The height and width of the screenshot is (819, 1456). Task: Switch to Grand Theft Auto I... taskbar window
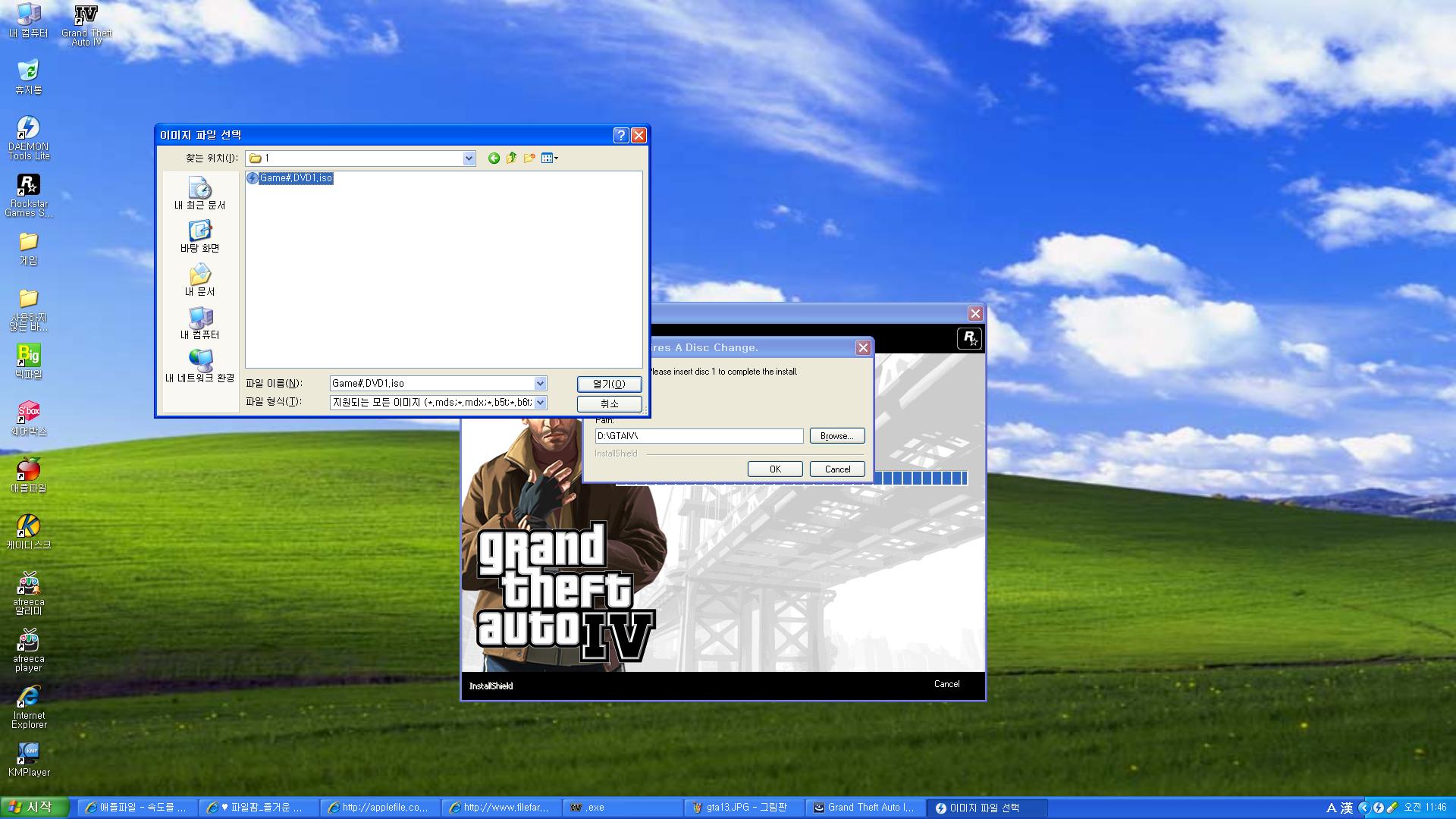[x=865, y=808]
